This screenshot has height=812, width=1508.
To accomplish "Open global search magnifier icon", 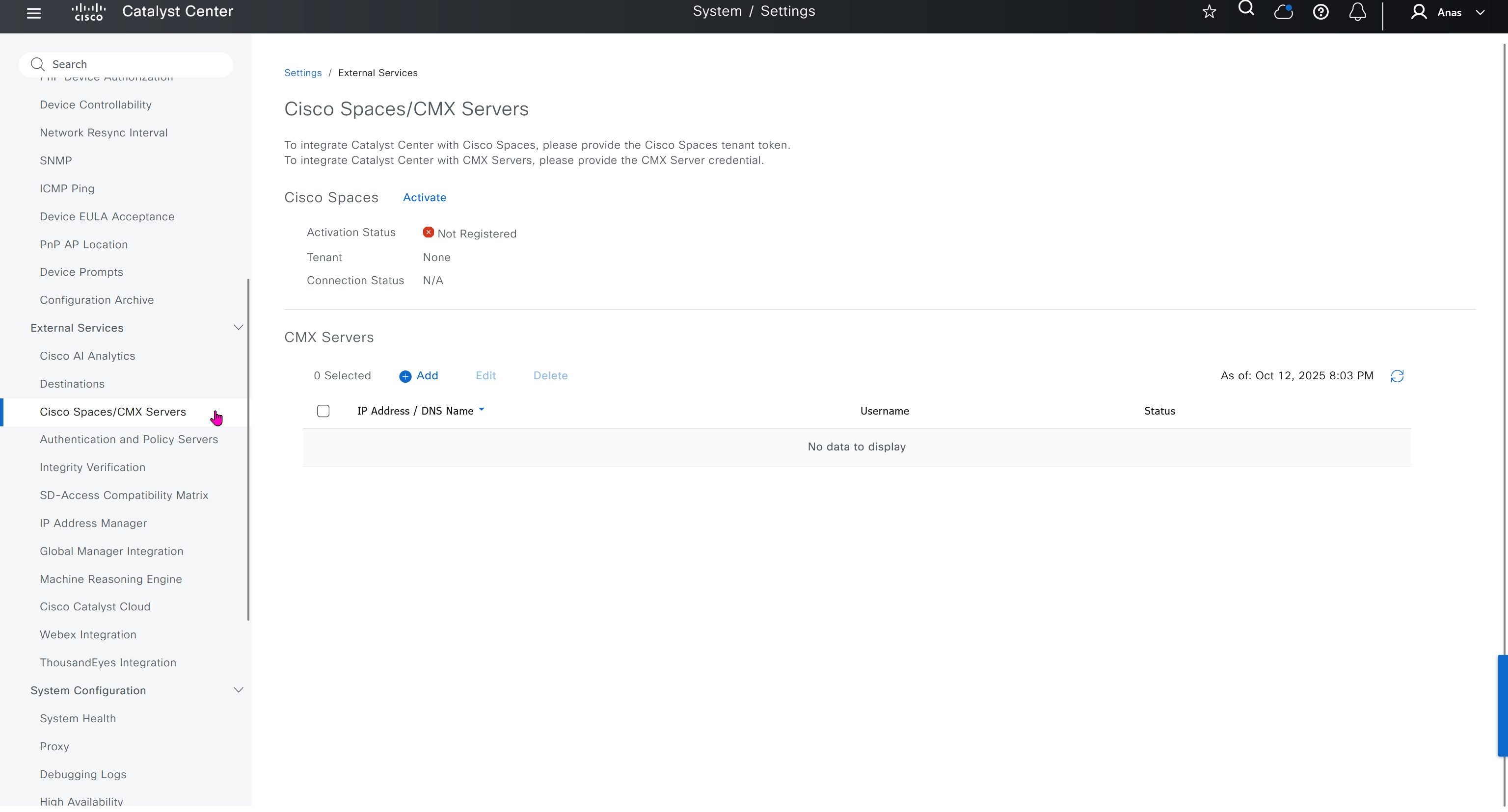I will coord(1246,9).
